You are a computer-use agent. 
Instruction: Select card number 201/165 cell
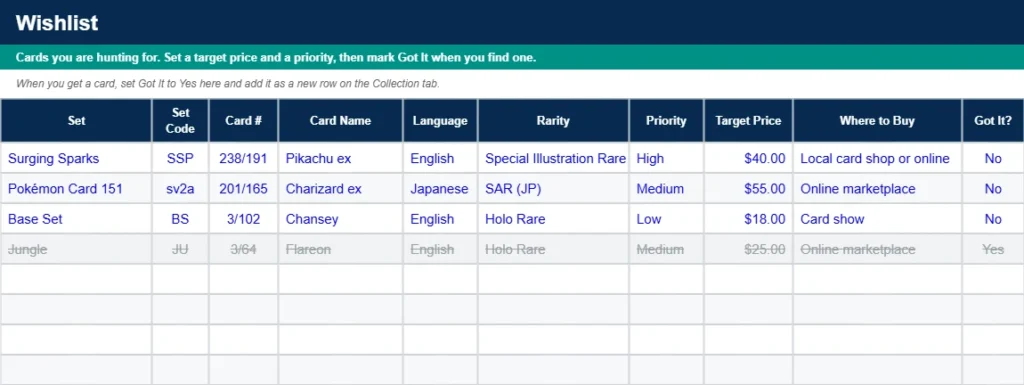point(244,189)
